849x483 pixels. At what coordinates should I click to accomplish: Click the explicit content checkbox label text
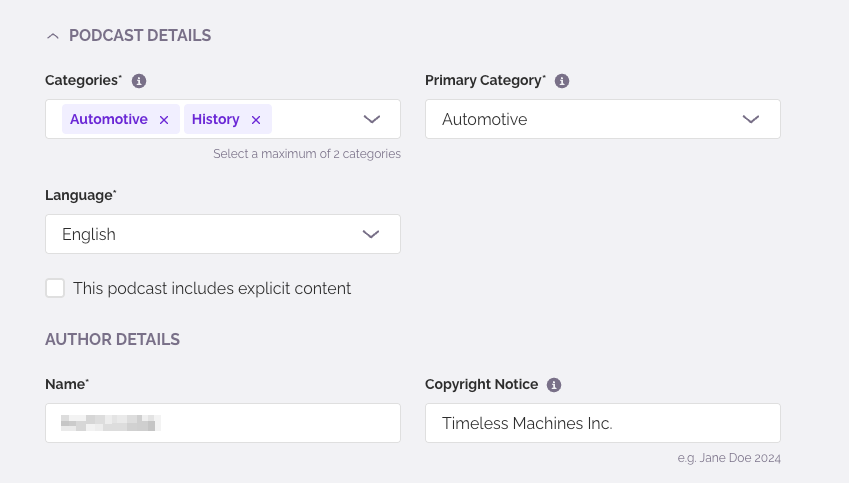212,289
